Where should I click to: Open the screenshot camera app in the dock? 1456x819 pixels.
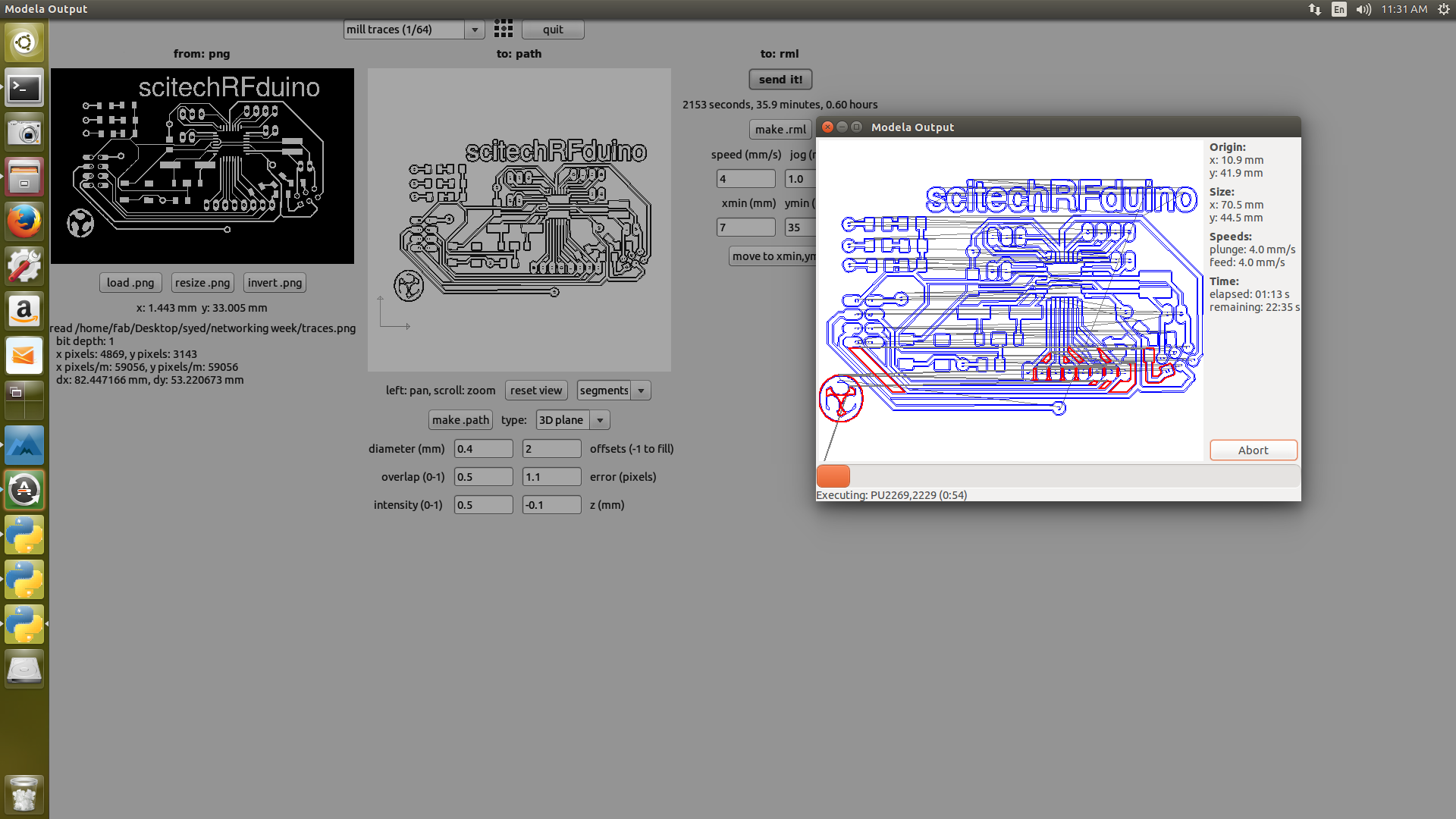24,133
